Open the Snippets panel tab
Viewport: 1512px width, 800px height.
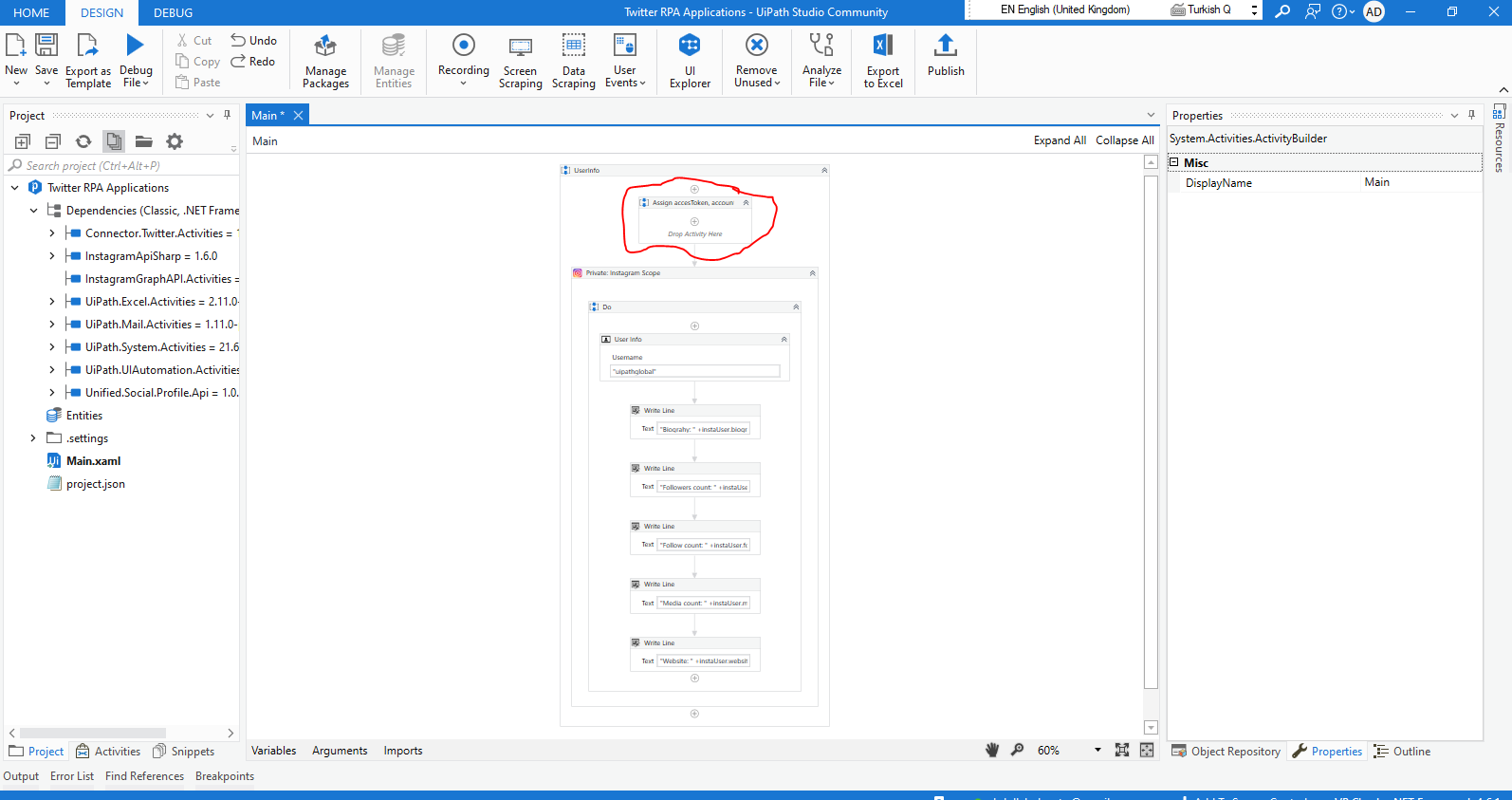pyautogui.click(x=184, y=752)
